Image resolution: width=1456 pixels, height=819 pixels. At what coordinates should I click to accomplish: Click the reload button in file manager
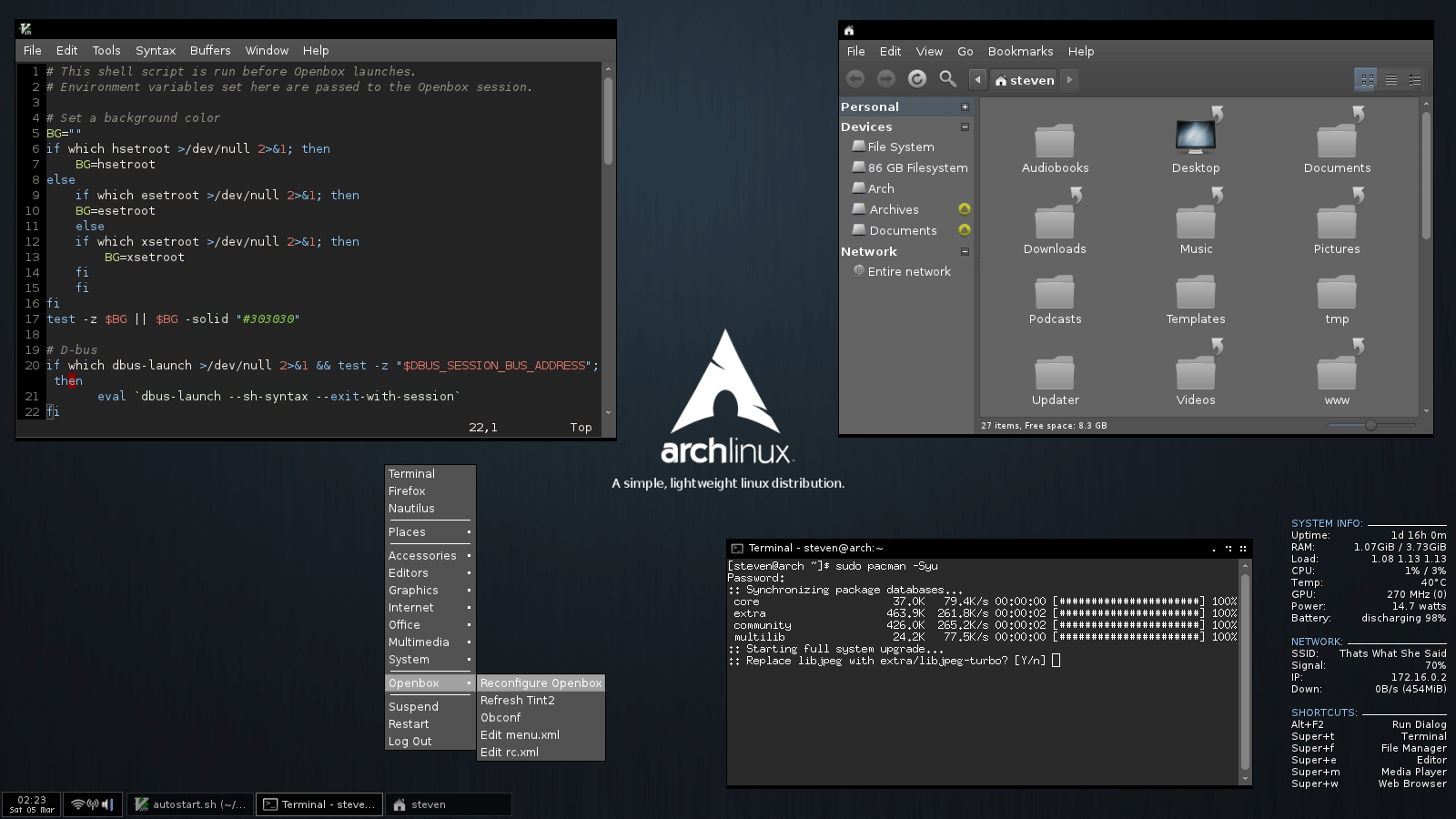click(917, 79)
